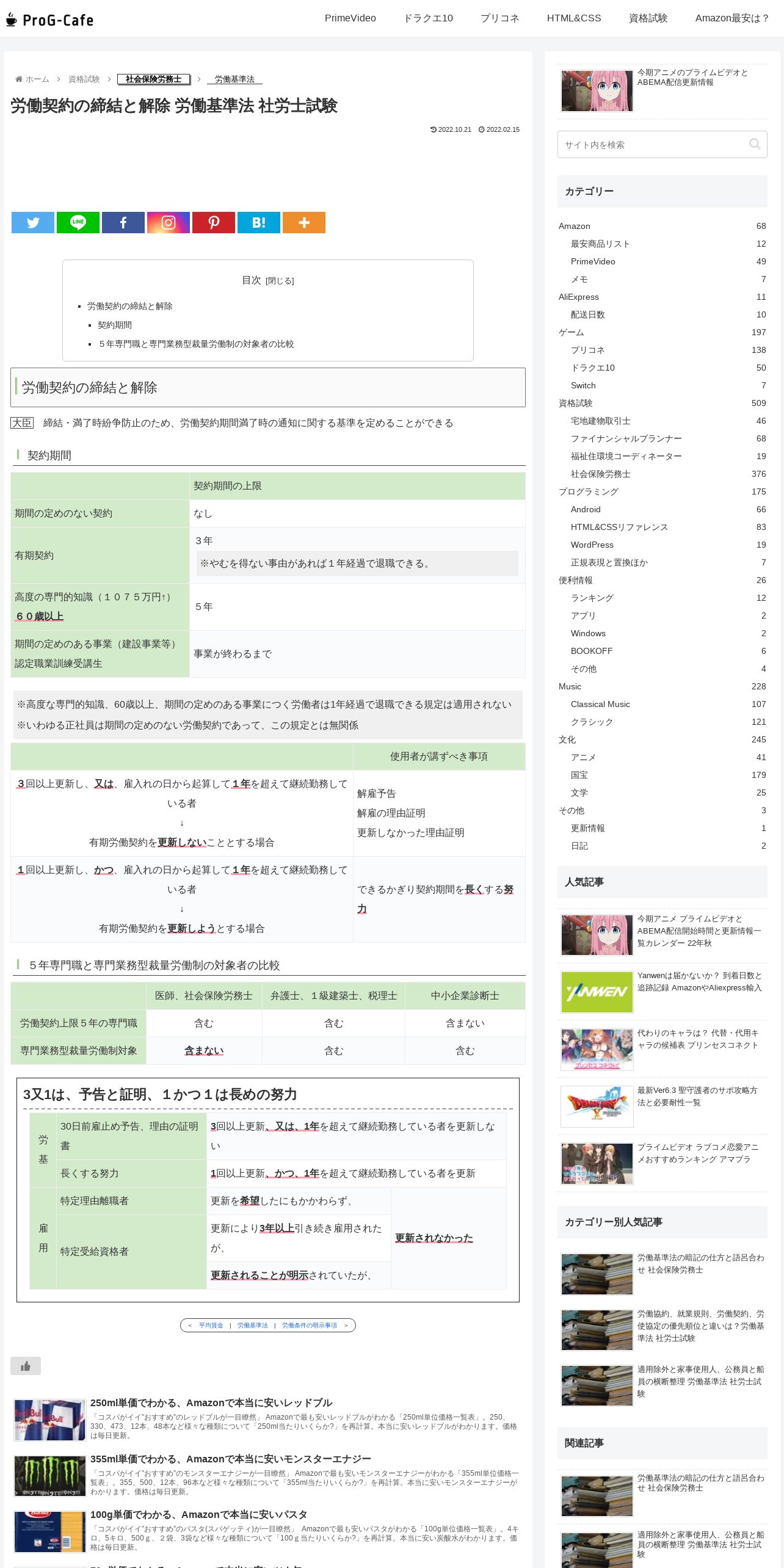Open プログラミング category

[662, 492]
